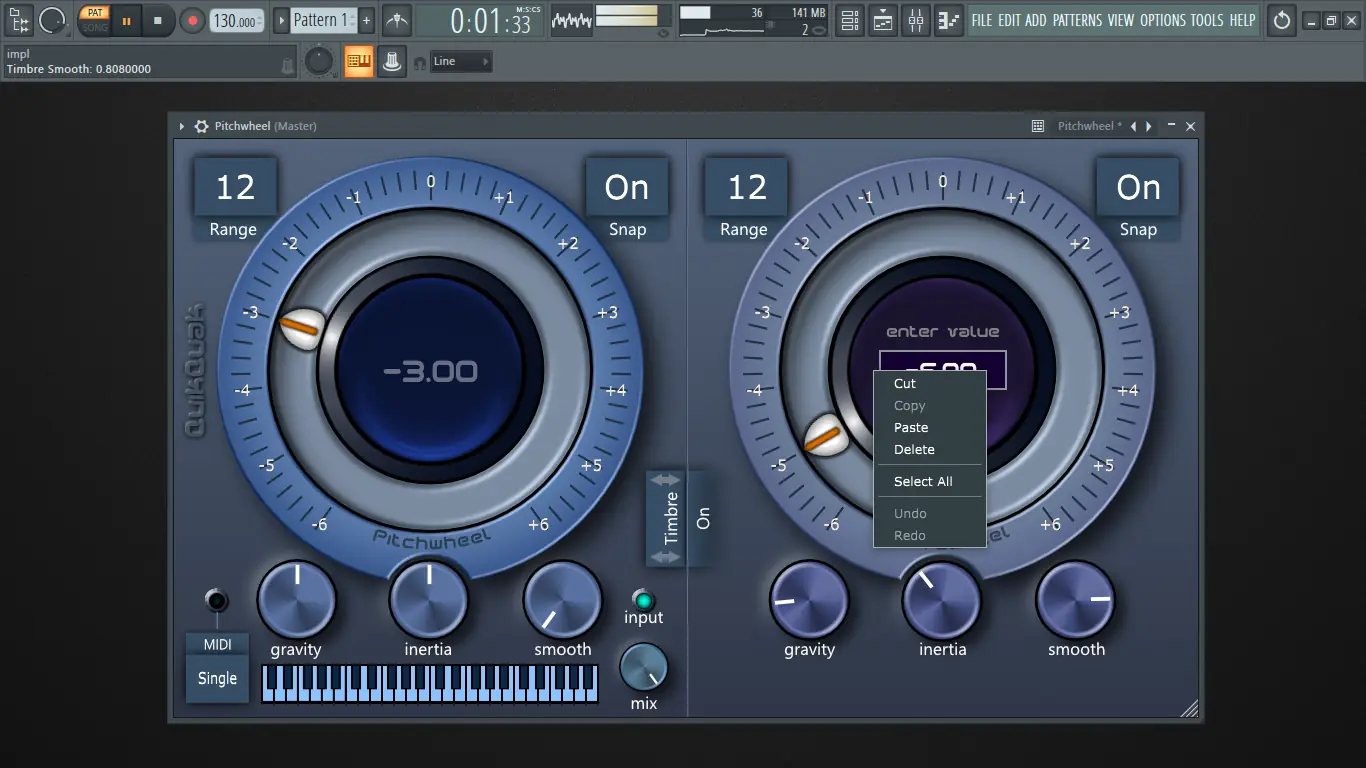Stop playback with the stop button
The height and width of the screenshot is (768, 1366).
pos(158,20)
